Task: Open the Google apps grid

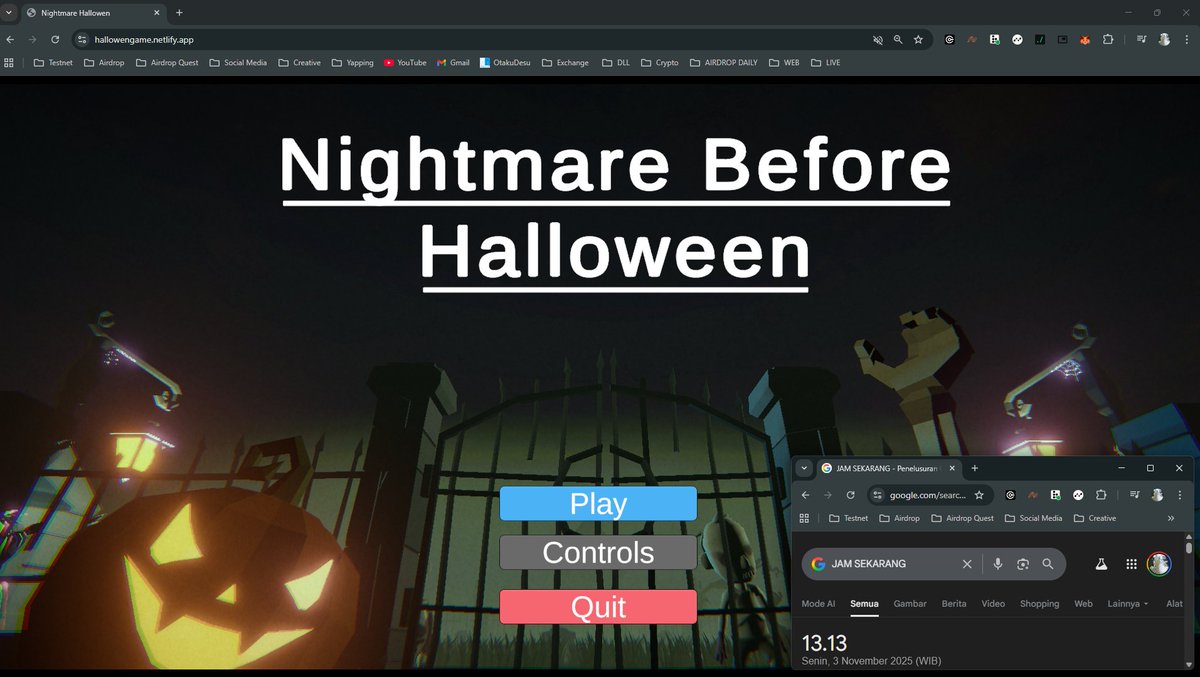Action: (1131, 564)
